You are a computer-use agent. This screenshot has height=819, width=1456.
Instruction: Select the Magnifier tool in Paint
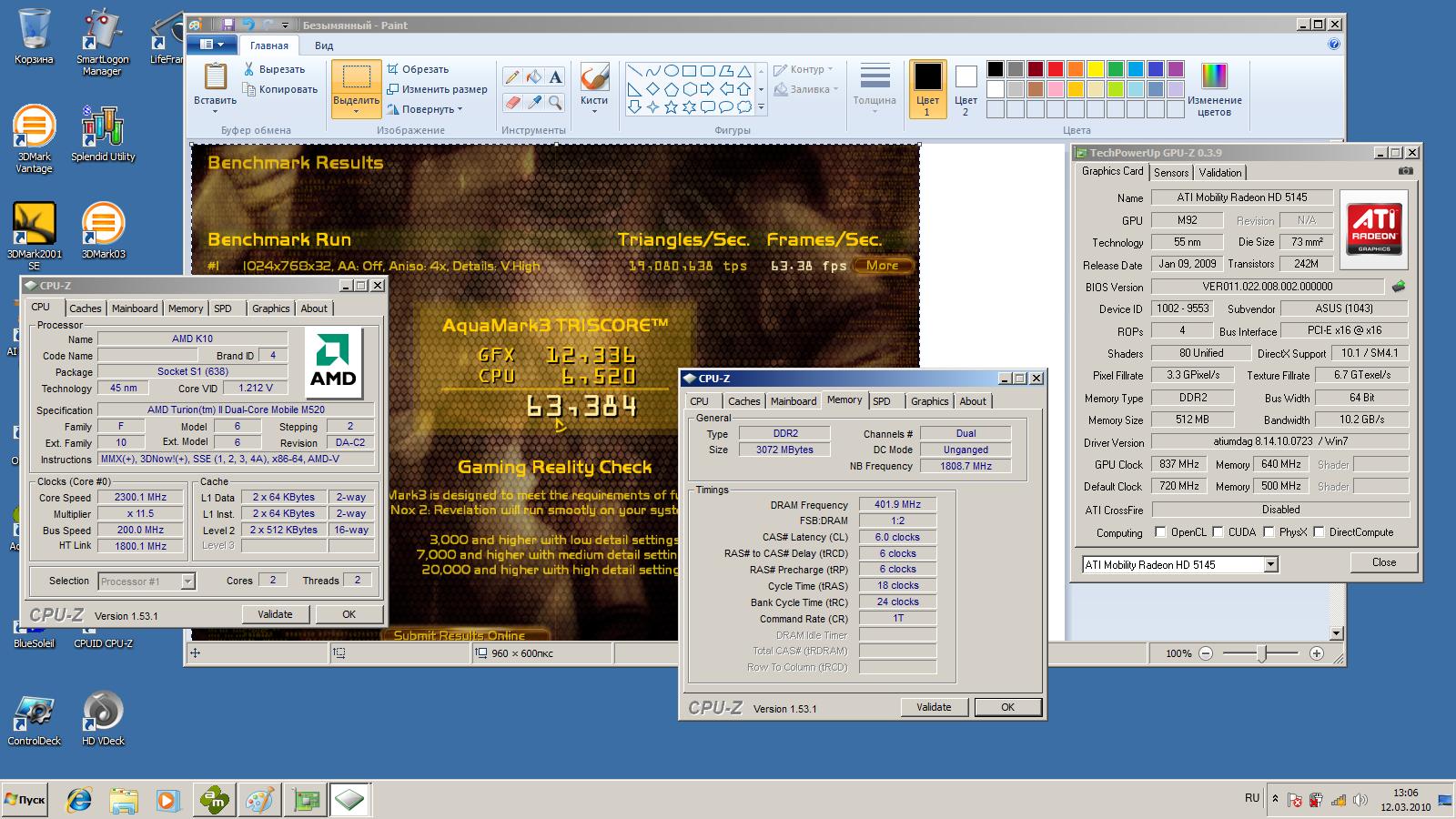[x=556, y=102]
